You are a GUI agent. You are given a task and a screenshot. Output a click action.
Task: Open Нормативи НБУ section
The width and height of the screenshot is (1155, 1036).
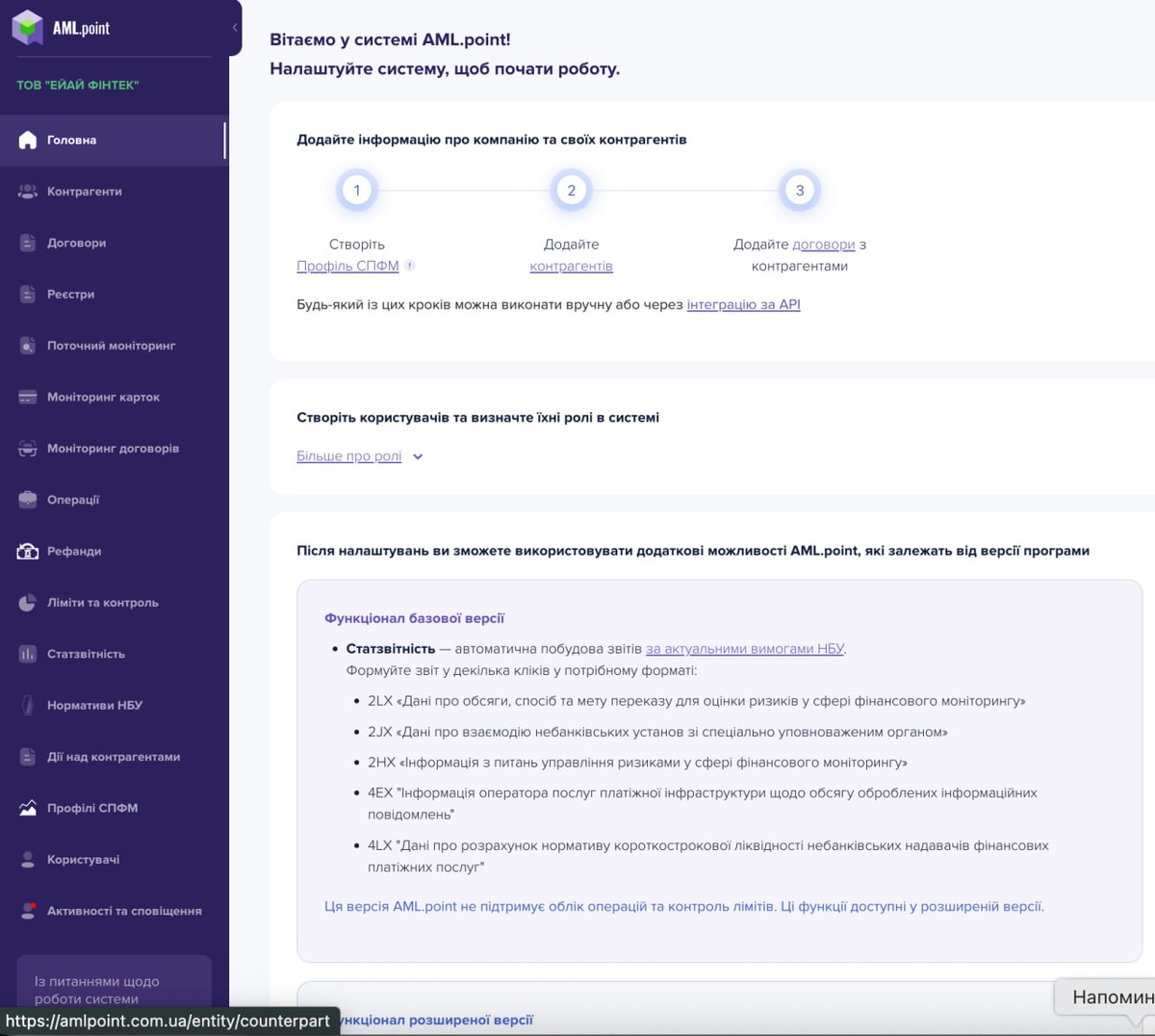[x=114, y=706]
